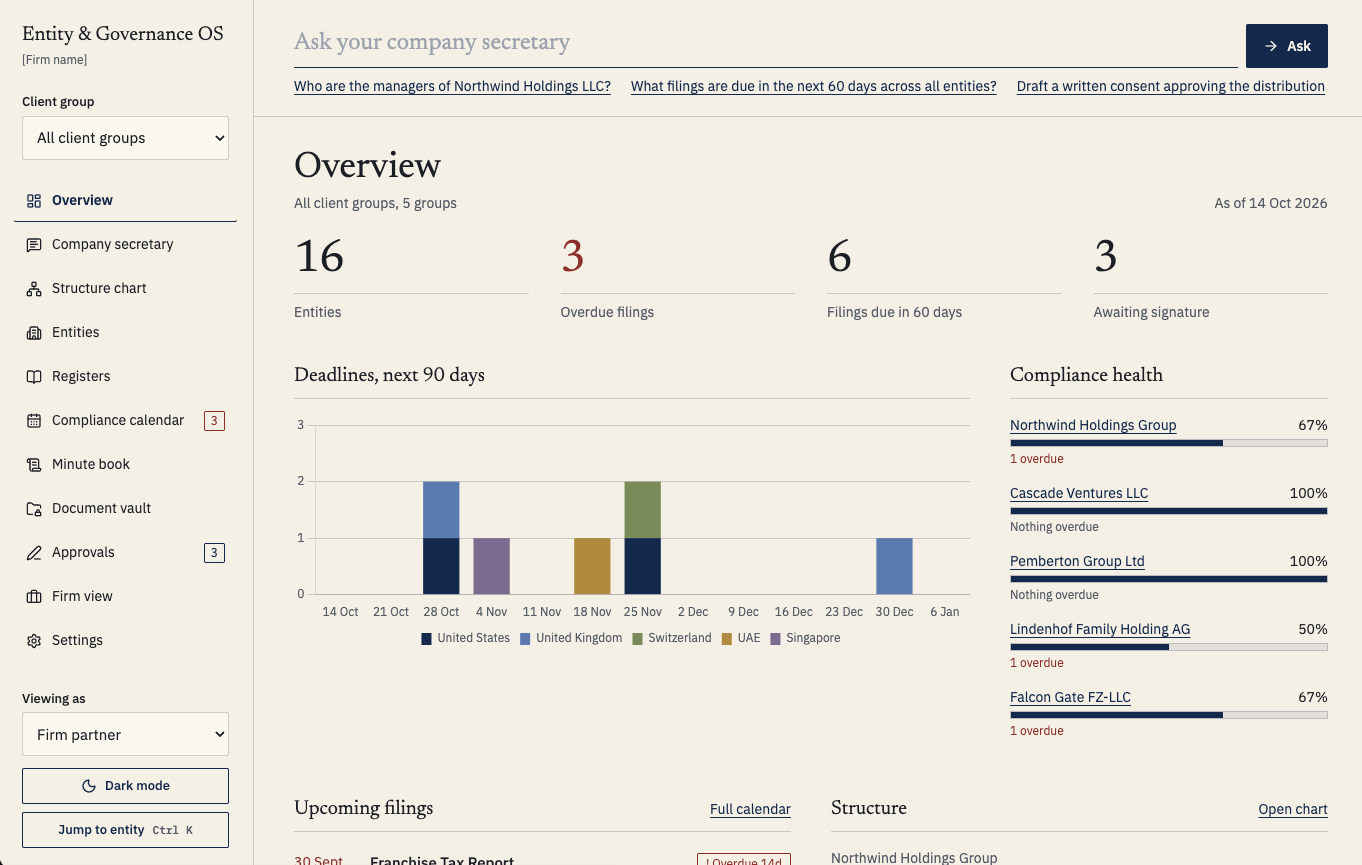This screenshot has height=865, width=1362.
Task: Open Cascade Ventures LLC link
Action: tap(1079, 493)
